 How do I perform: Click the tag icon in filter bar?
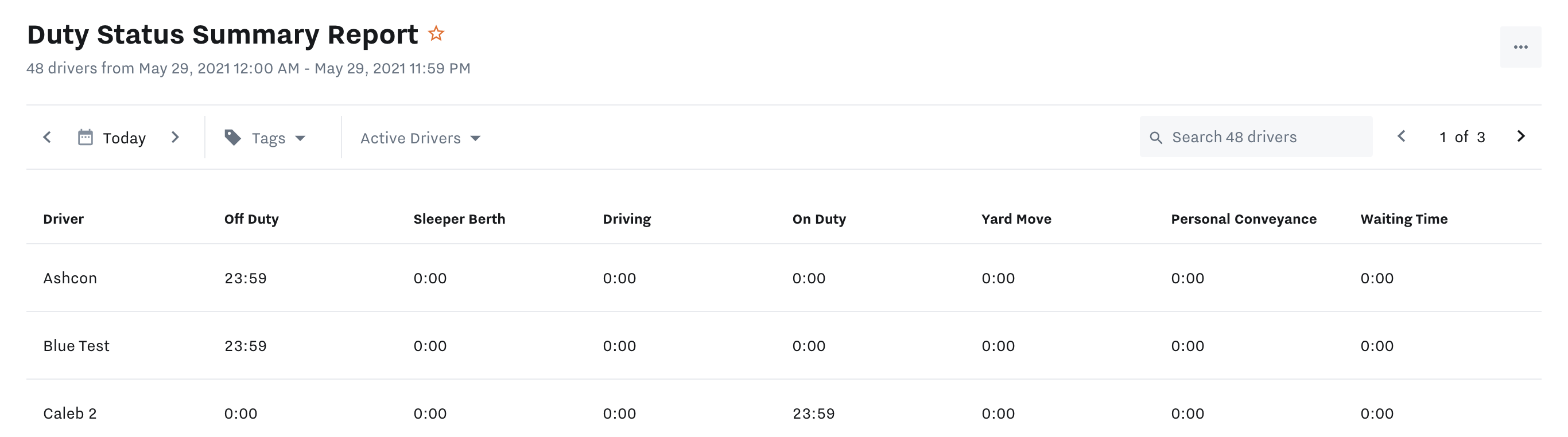pos(232,137)
